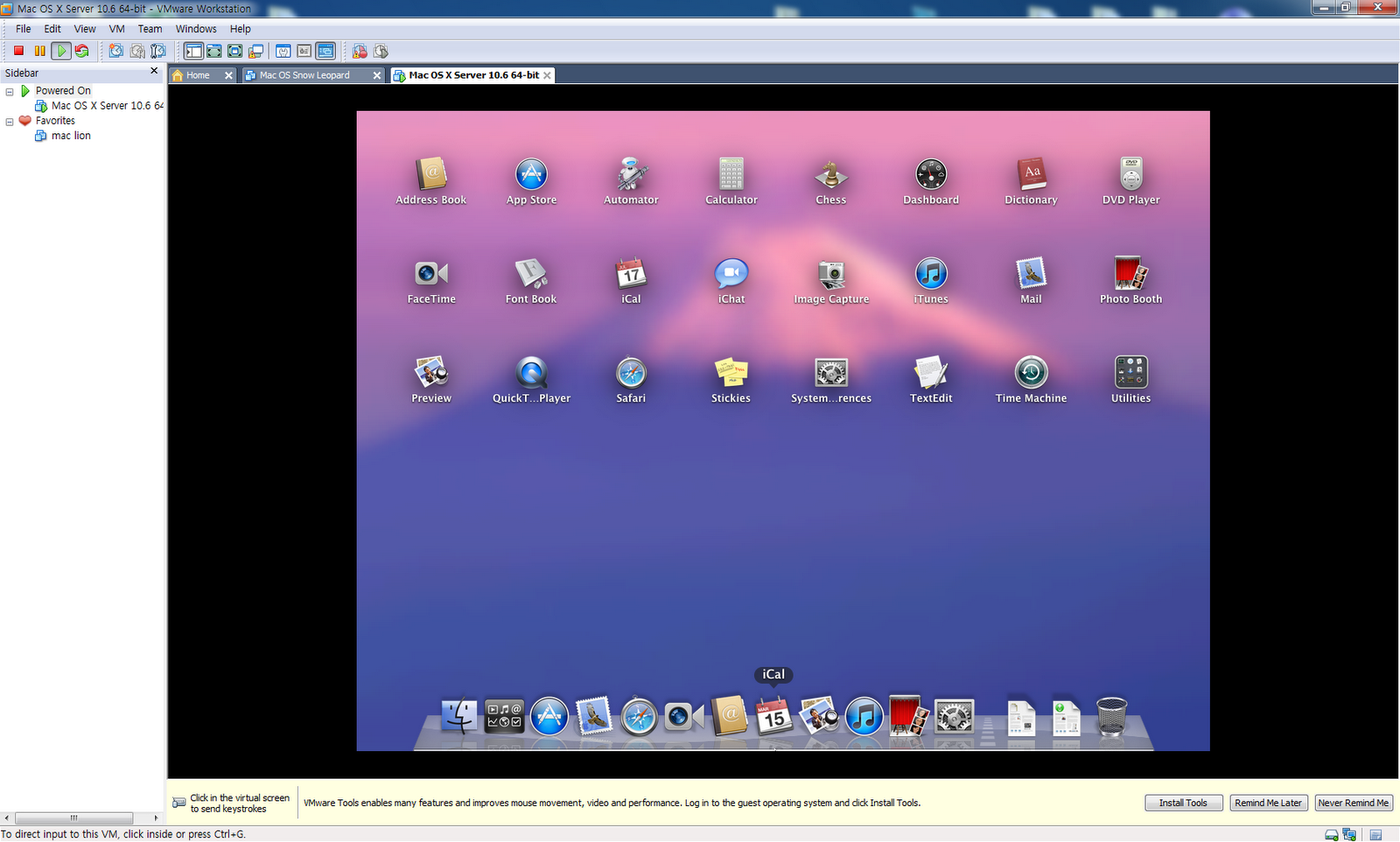Open iCal in Launchpad grid
Image resolution: width=1400 pixels, height=842 pixels.
[x=631, y=279]
